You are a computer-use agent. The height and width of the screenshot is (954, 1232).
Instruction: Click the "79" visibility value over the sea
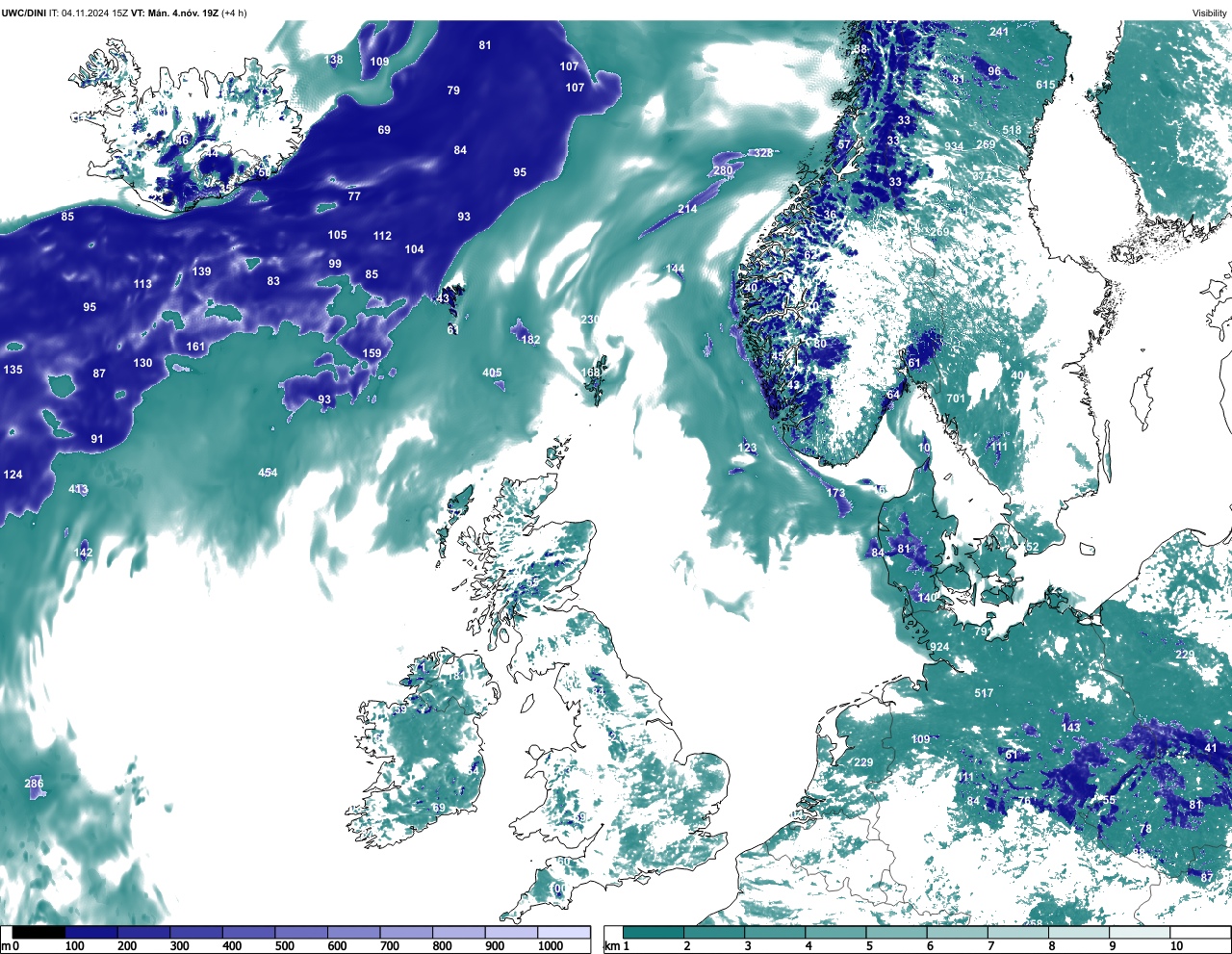point(453,90)
